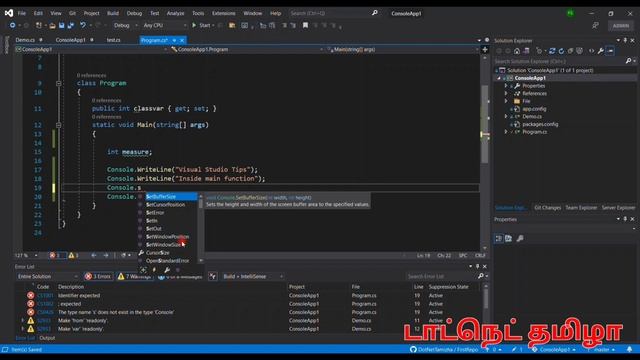Switch to Team Explorer tab
Image resolution: width=640 pixels, height=360 pixels.
(581, 208)
